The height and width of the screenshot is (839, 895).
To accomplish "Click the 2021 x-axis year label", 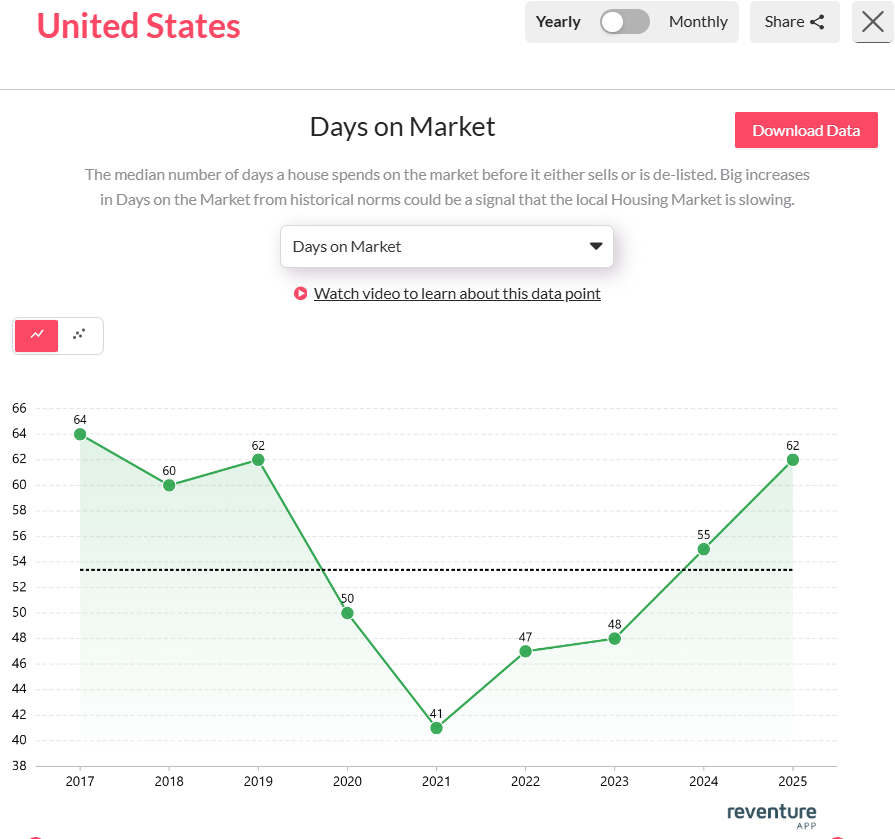I will coord(436,781).
